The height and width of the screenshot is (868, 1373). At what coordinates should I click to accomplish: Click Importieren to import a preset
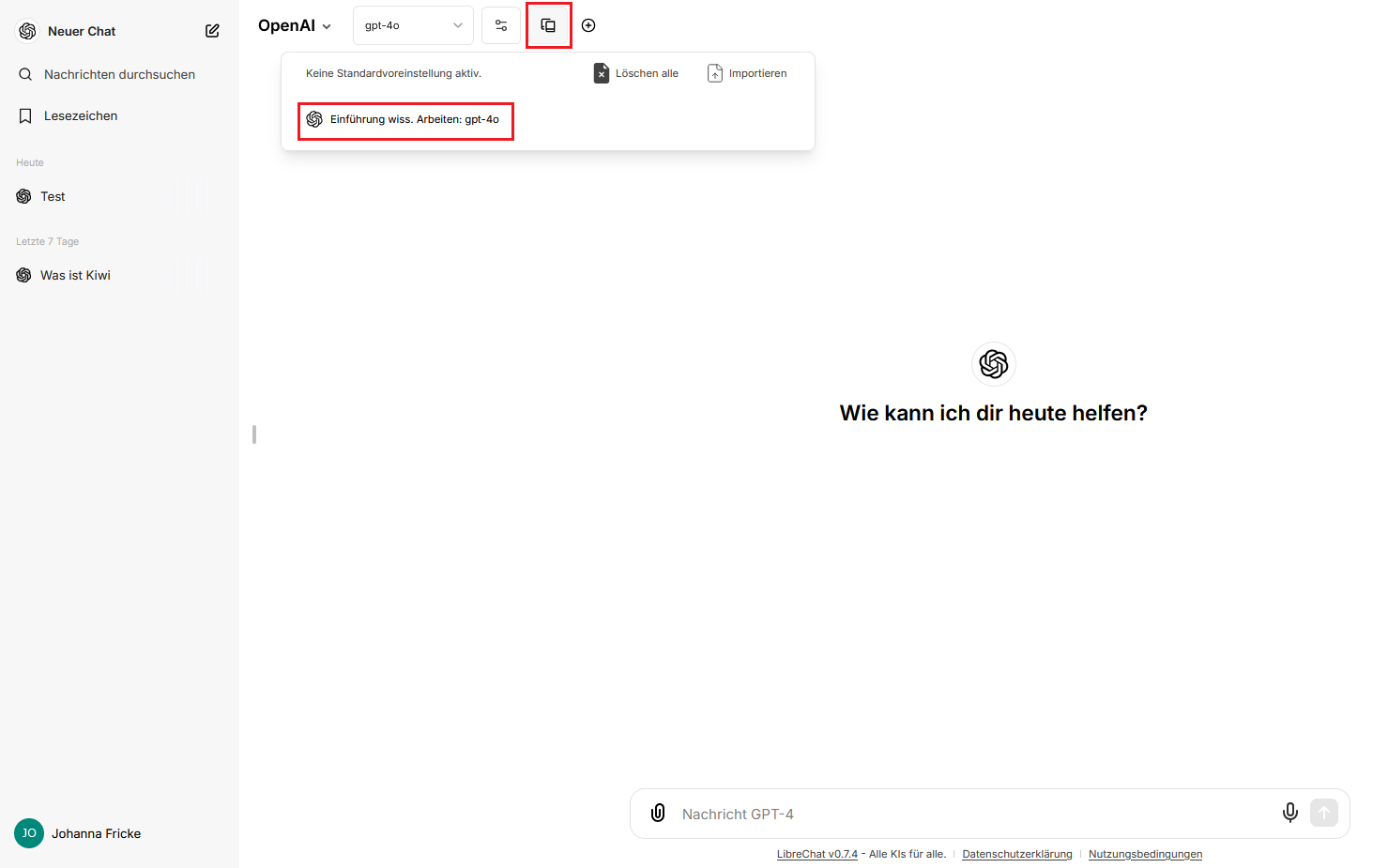coord(747,73)
